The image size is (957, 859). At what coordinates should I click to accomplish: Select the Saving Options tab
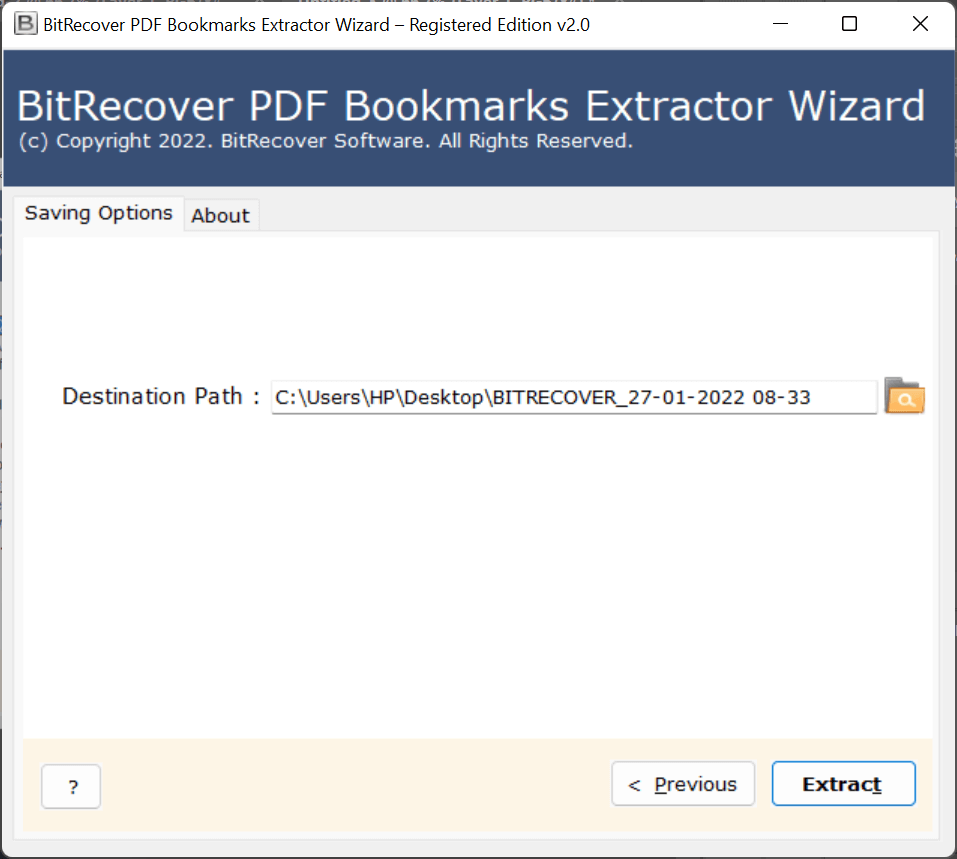click(99, 213)
